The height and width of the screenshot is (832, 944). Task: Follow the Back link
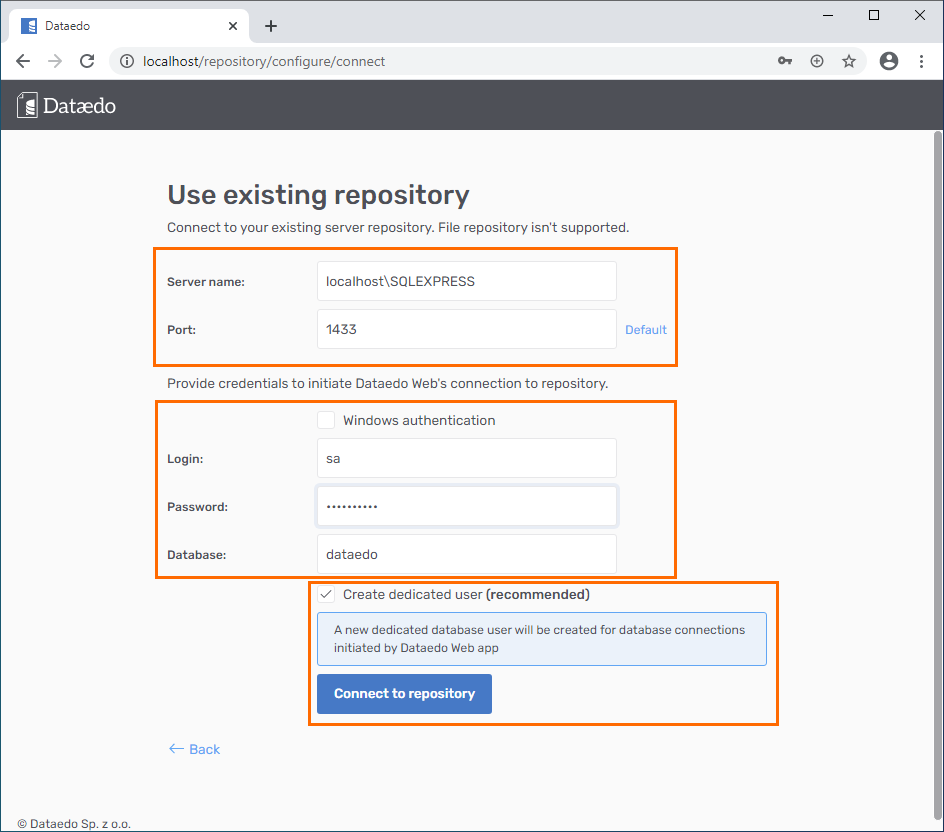195,749
